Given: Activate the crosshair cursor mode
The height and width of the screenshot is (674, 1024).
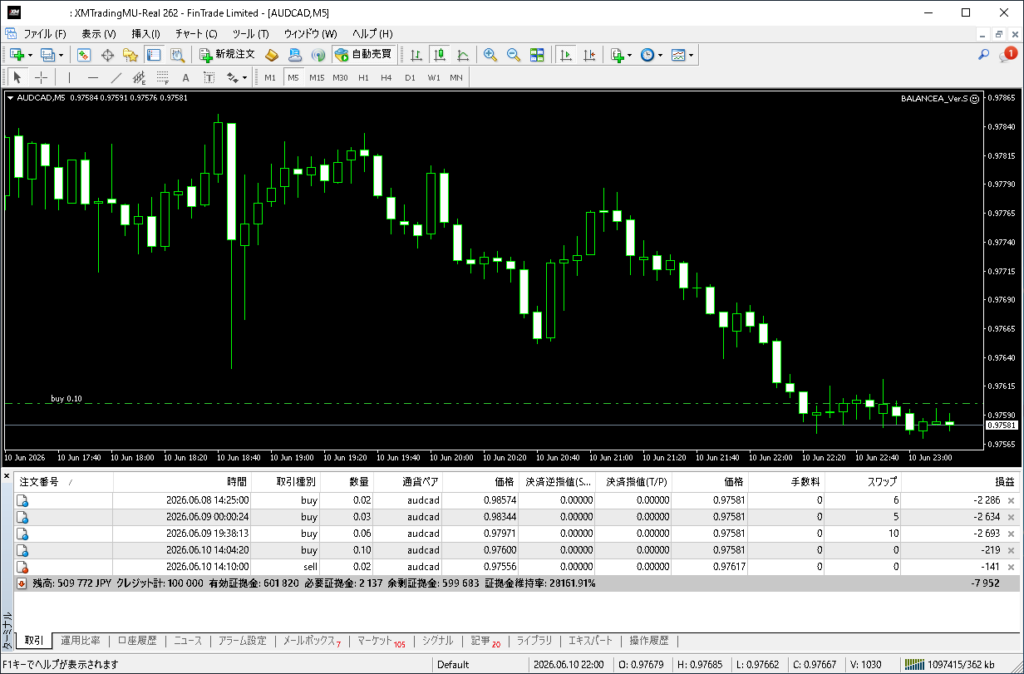Looking at the screenshot, I should tap(41, 78).
